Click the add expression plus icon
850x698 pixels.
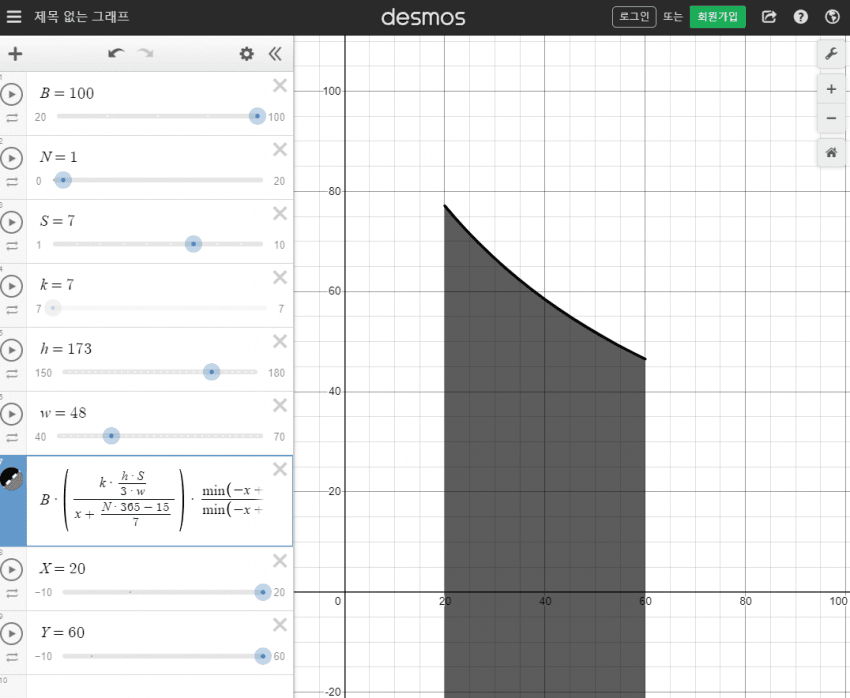pyautogui.click(x=15, y=54)
